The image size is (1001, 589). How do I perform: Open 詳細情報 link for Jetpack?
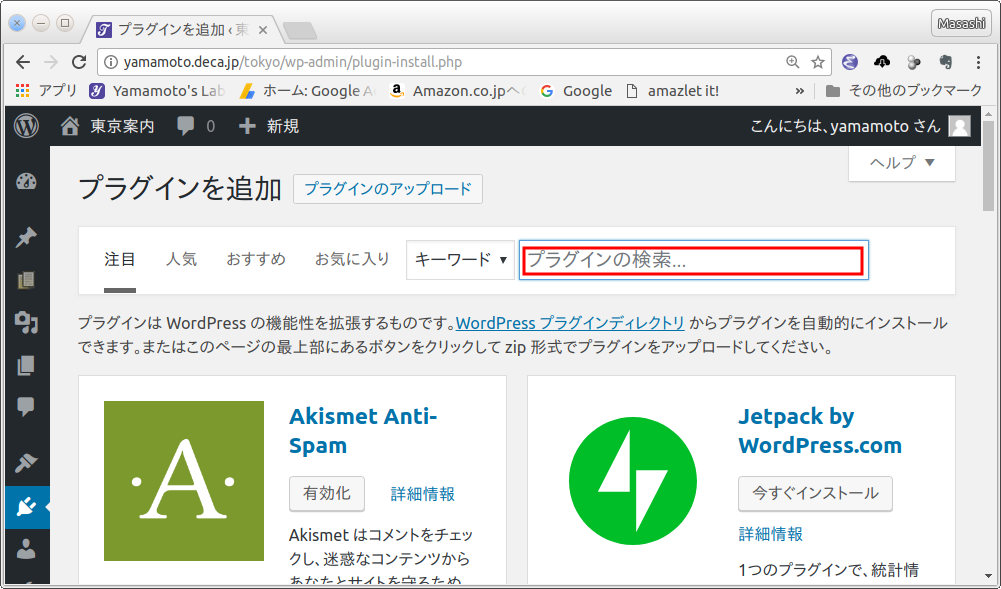(x=771, y=534)
